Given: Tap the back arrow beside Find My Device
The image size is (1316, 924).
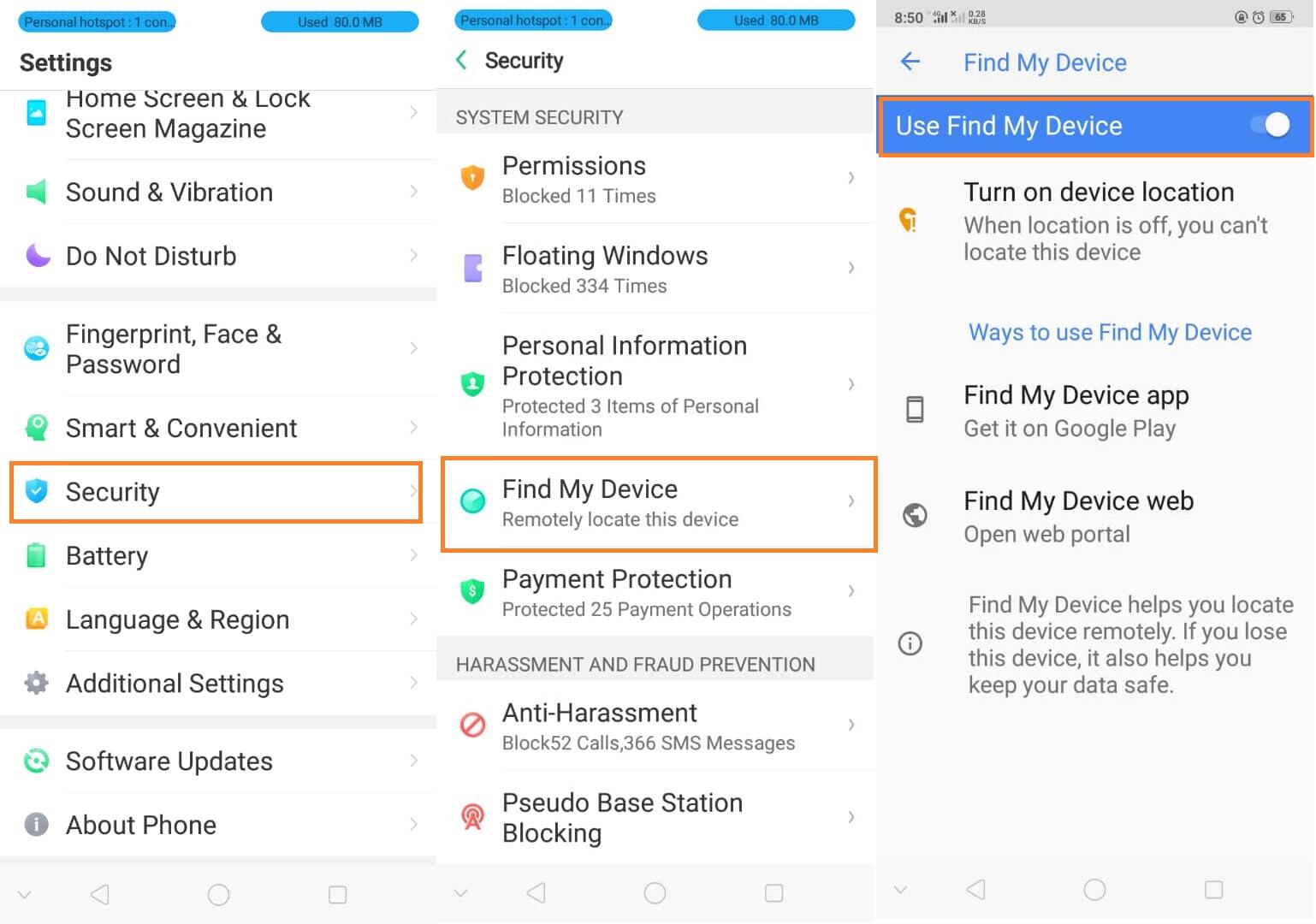Looking at the screenshot, I should pos(910,62).
